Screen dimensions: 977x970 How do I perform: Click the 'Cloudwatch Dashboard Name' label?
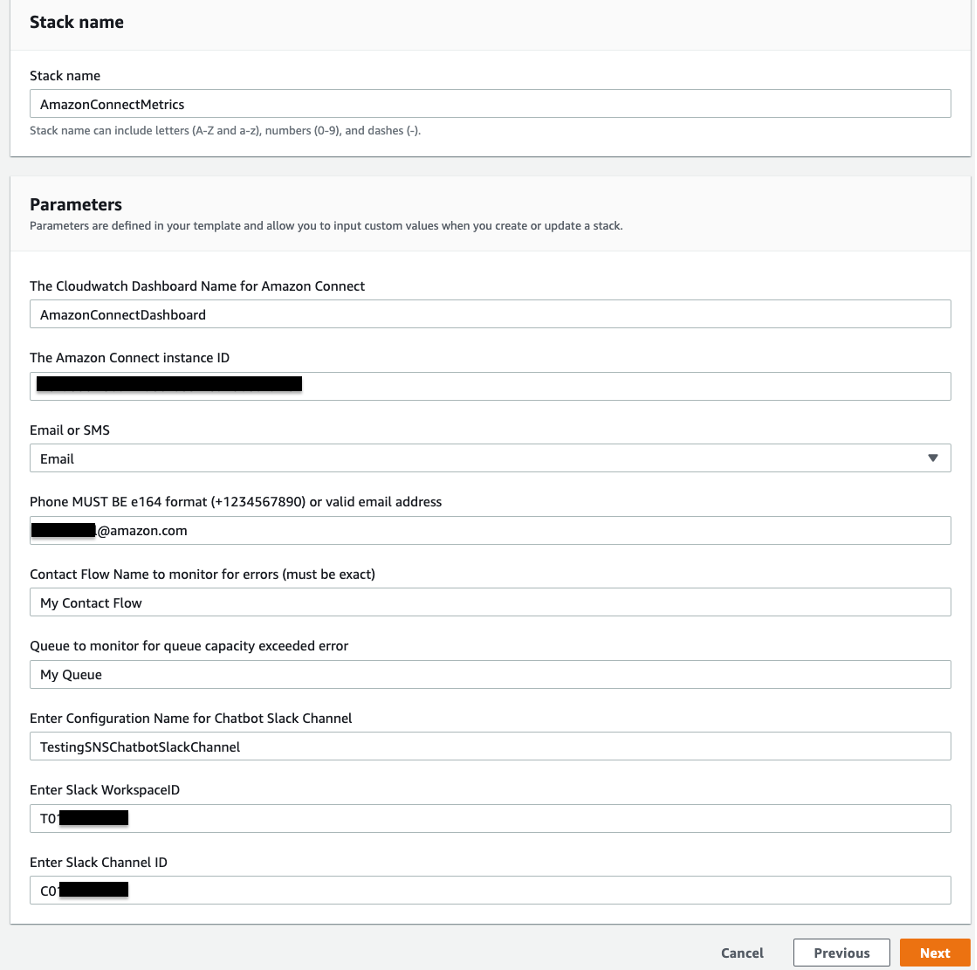197,286
